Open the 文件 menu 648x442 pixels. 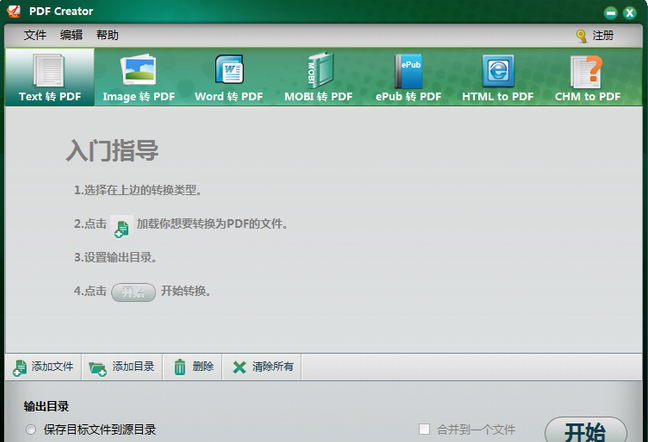tap(35, 35)
